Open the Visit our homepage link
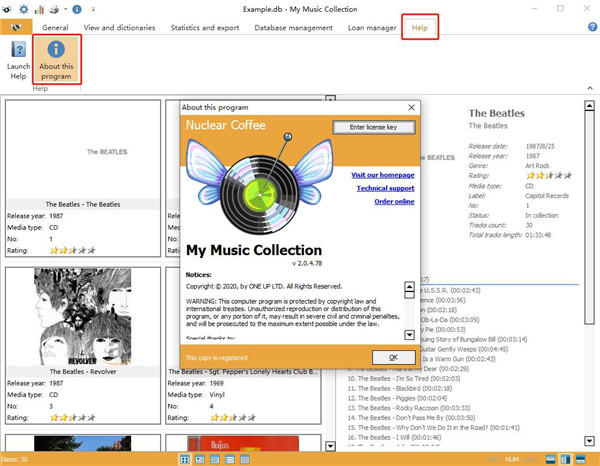Image resolution: width=600 pixels, height=466 pixels. 383,175
